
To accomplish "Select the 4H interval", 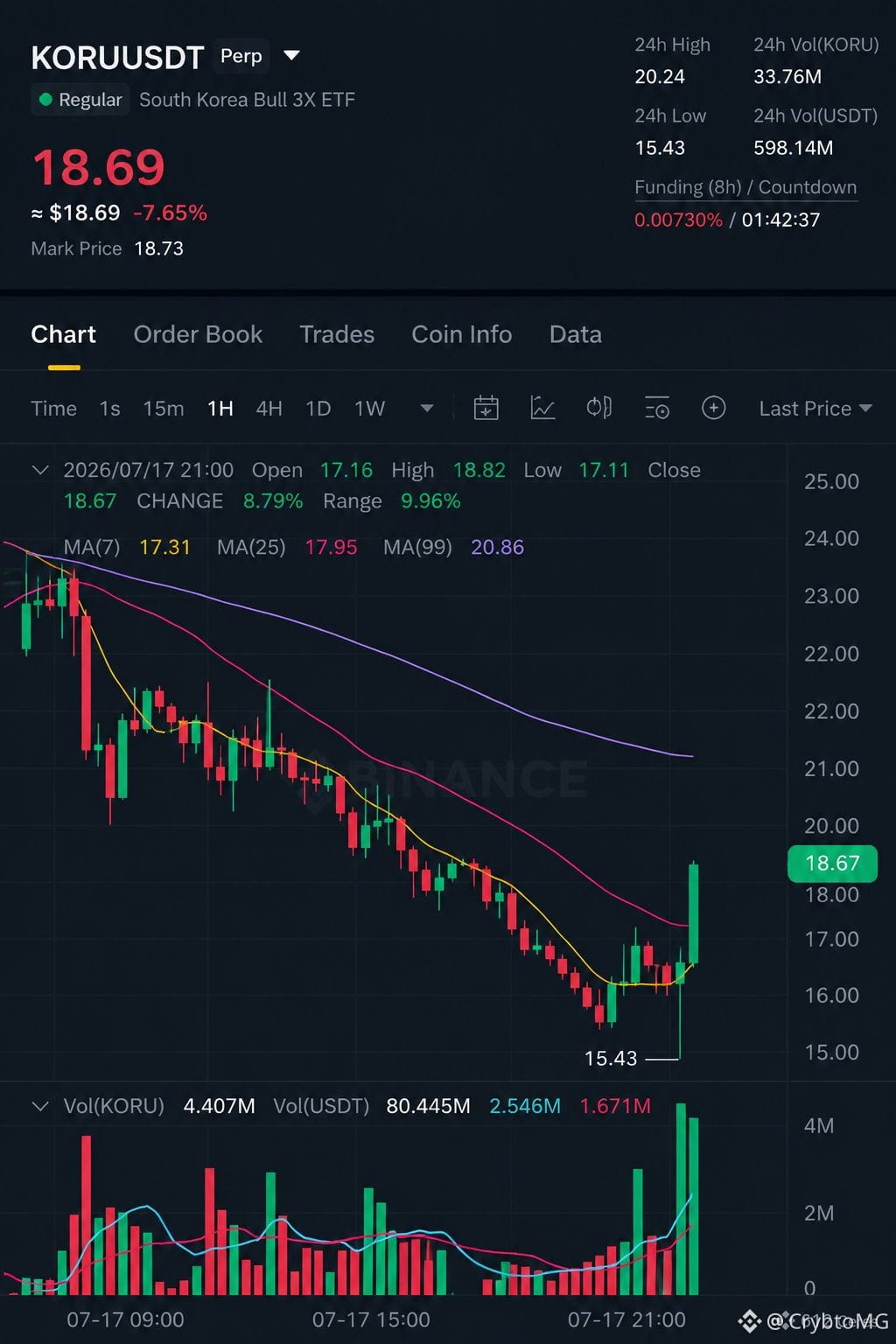I will tap(269, 409).
